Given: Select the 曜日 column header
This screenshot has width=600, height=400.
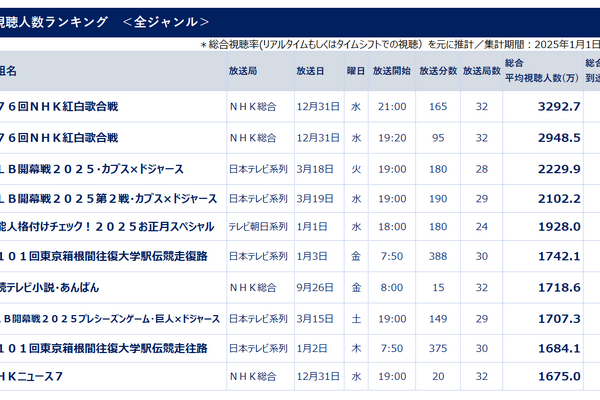Looking at the screenshot, I should click(355, 72).
